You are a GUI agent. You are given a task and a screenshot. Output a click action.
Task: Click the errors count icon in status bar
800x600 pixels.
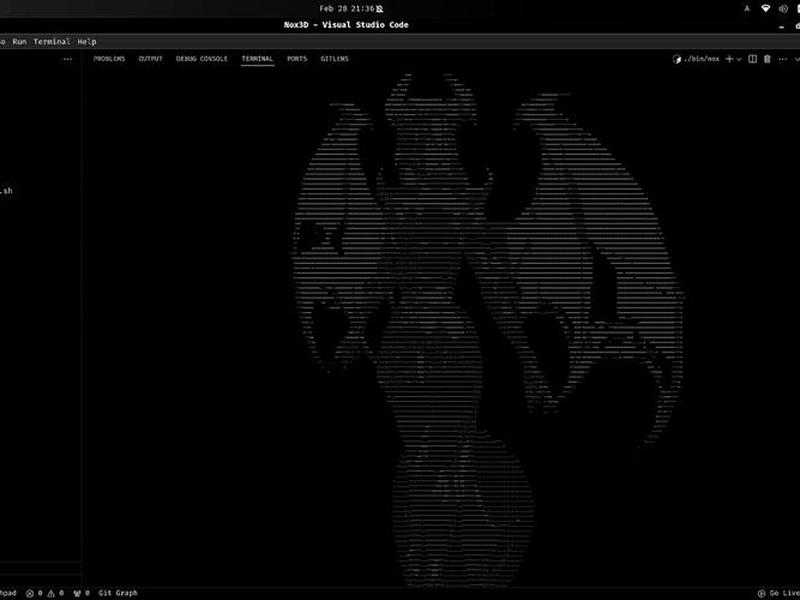pyautogui.click(x=30, y=593)
